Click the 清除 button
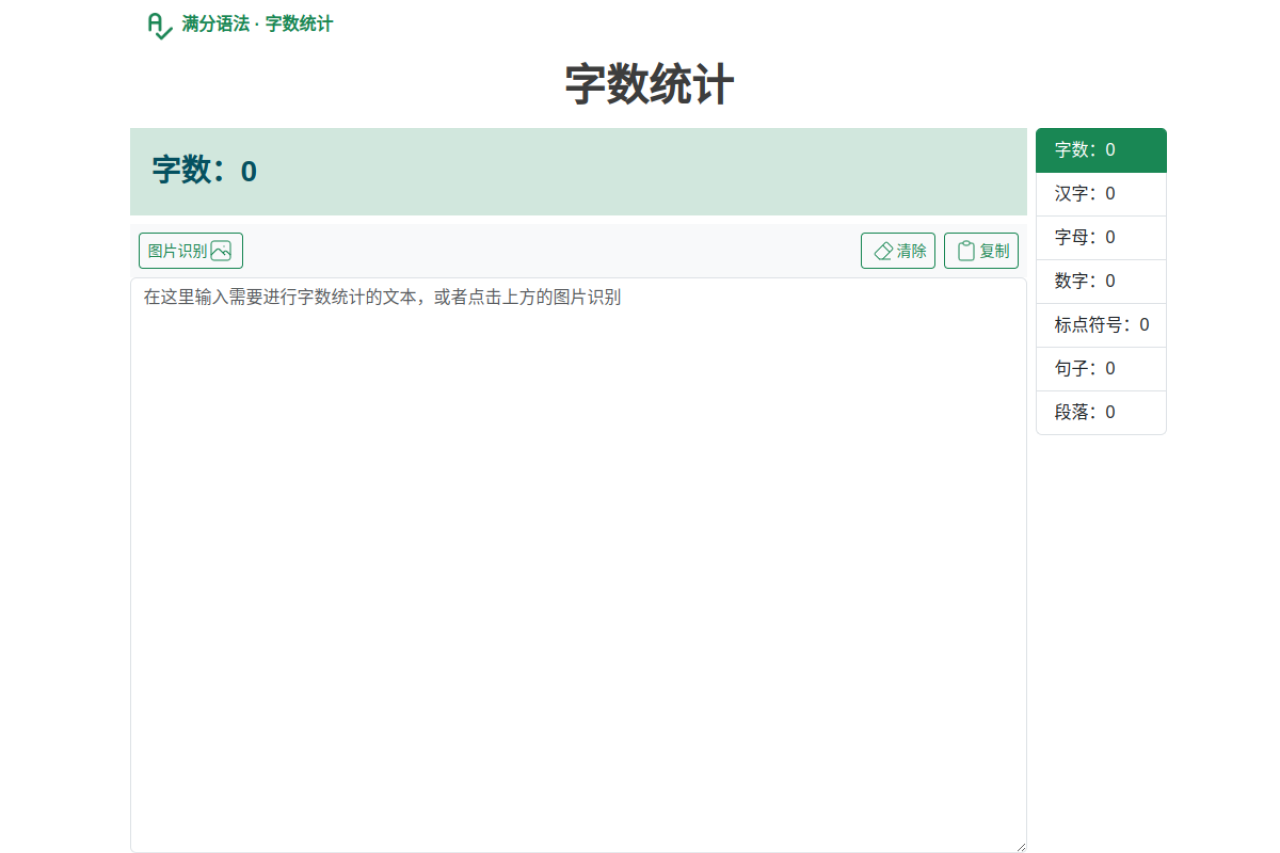This screenshot has width=1280, height=853. 898,251
